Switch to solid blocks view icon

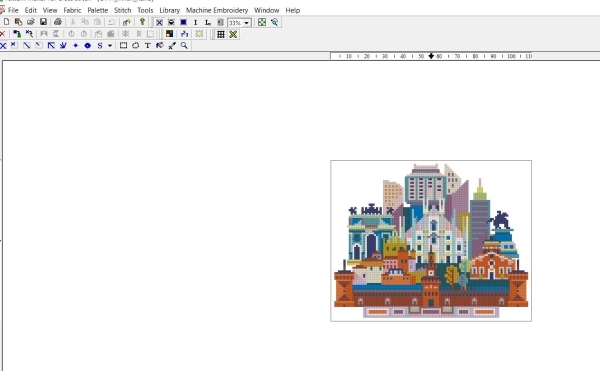pos(184,23)
